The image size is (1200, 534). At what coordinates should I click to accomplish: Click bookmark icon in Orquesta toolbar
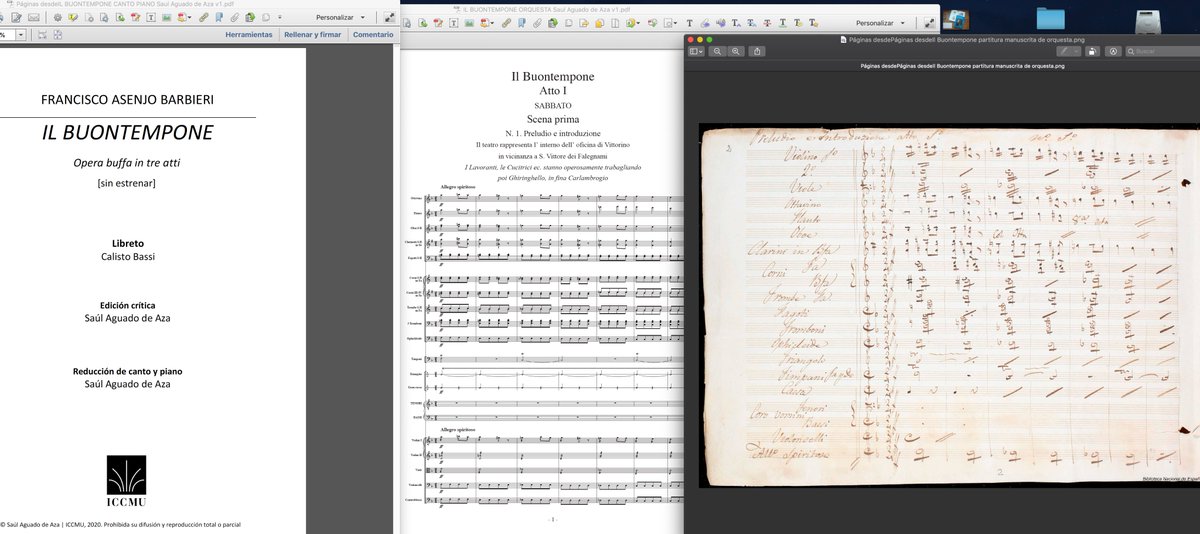(522, 23)
